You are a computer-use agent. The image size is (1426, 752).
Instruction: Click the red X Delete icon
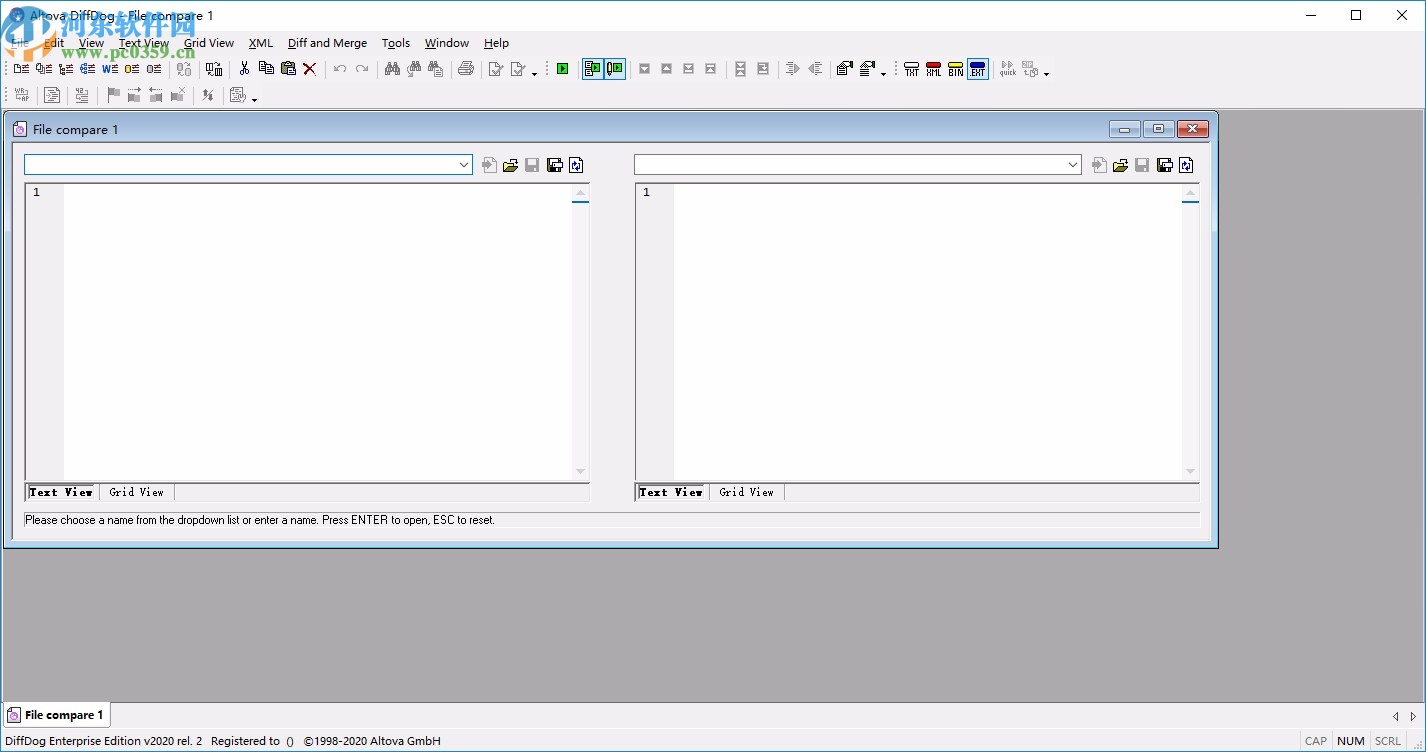point(310,69)
